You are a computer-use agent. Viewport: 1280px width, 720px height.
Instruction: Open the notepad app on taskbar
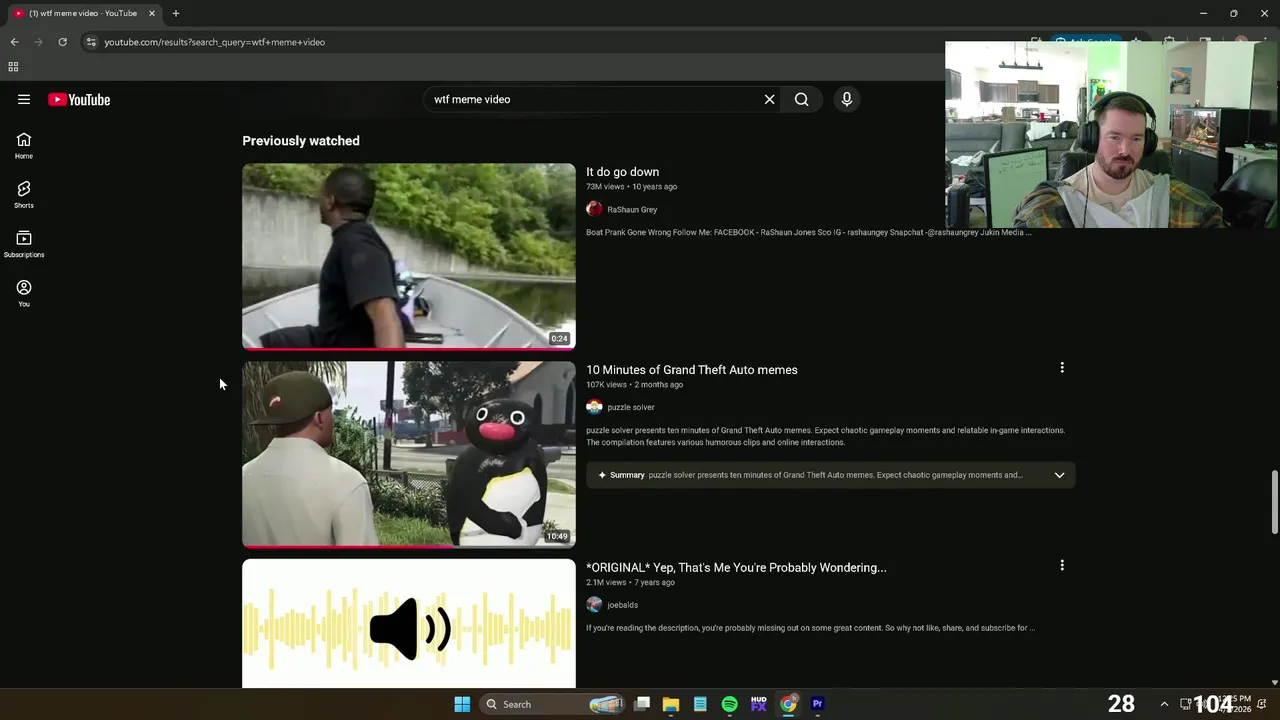[x=700, y=704]
